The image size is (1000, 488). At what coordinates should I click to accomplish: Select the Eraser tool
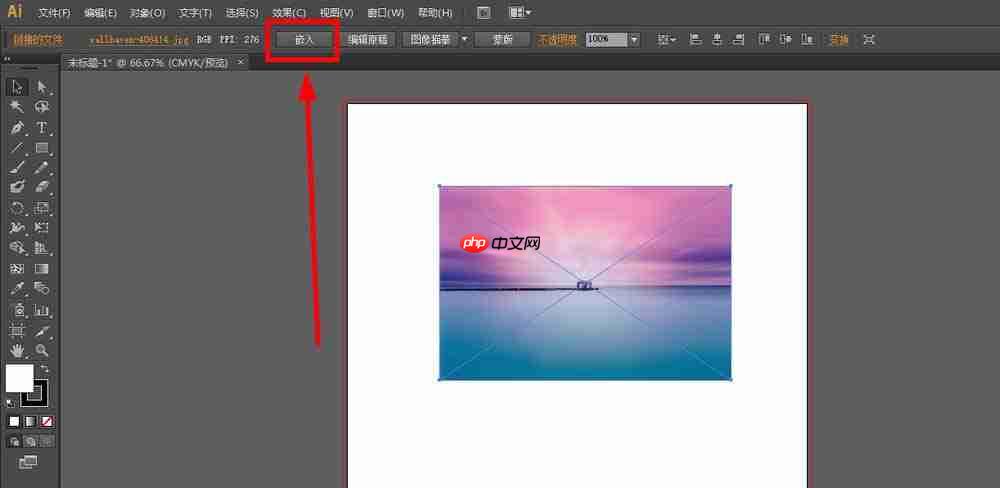click(x=42, y=187)
